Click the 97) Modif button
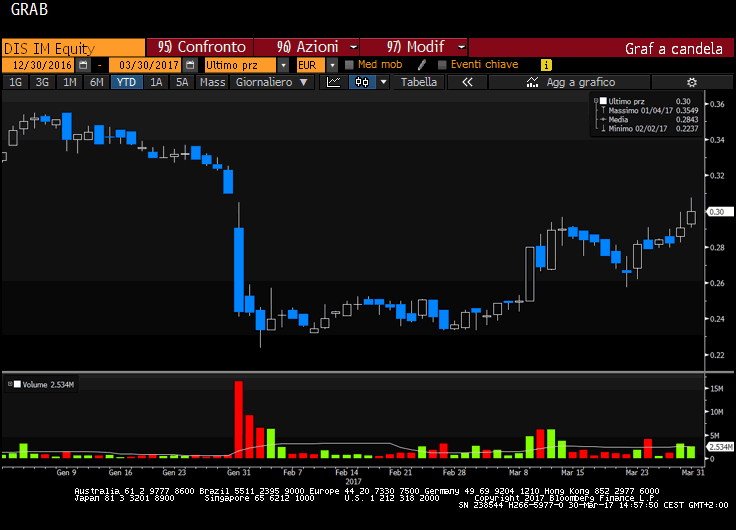 pyautogui.click(x=414, y=47)
